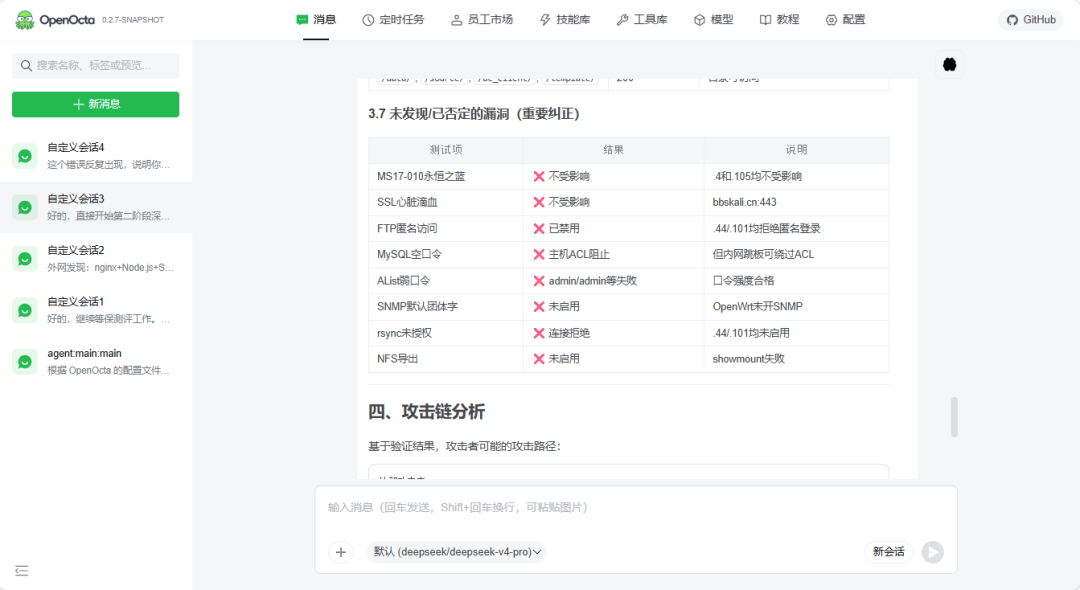Open conversation 自定义会话1
1080x590 pixels.
[96, 310]
